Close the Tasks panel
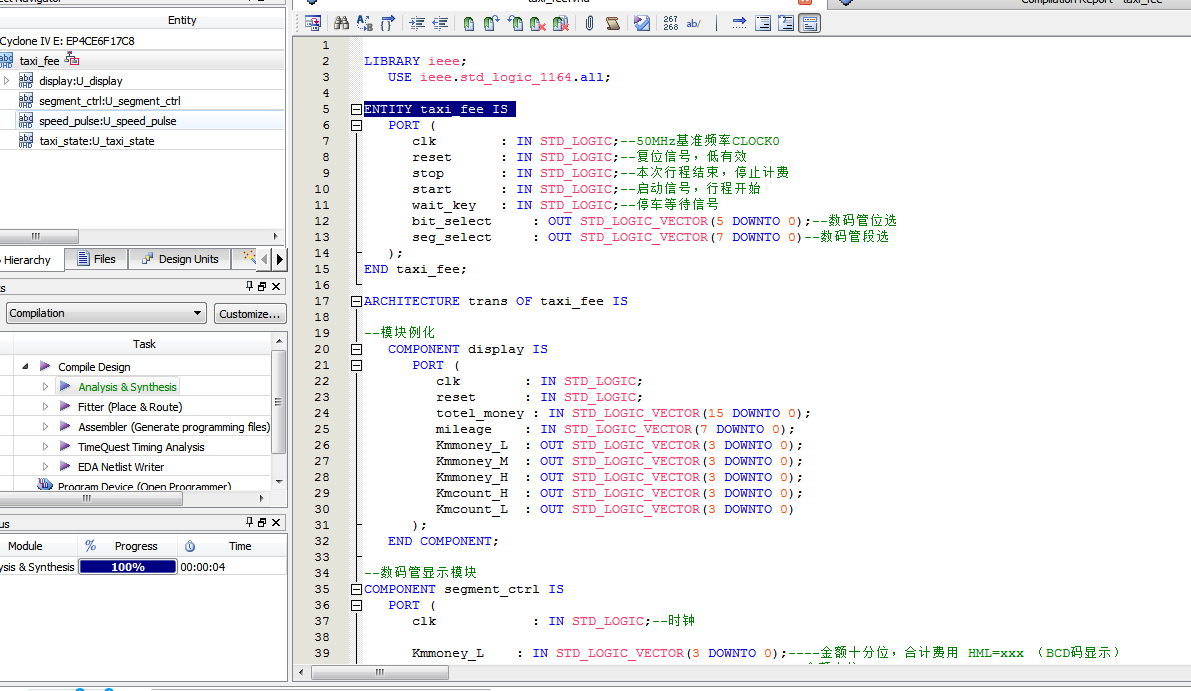 [x=276, y=286]
